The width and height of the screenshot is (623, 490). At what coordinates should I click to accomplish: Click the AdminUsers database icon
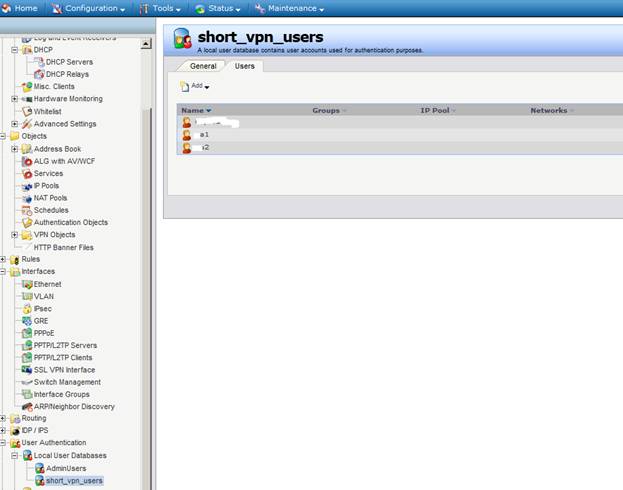coord(39,468)
